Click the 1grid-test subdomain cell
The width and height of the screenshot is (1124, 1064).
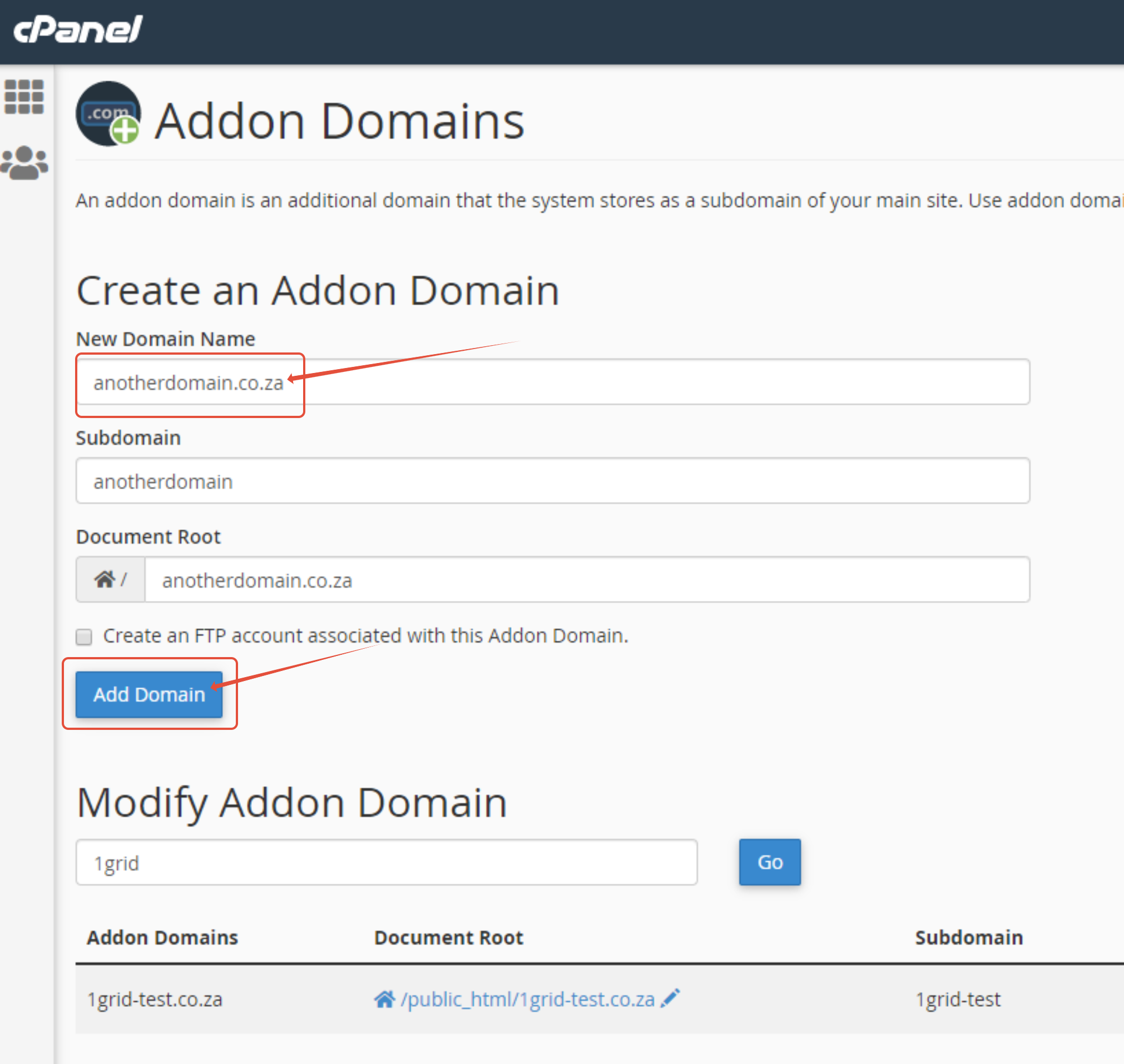pos(958,1000)
